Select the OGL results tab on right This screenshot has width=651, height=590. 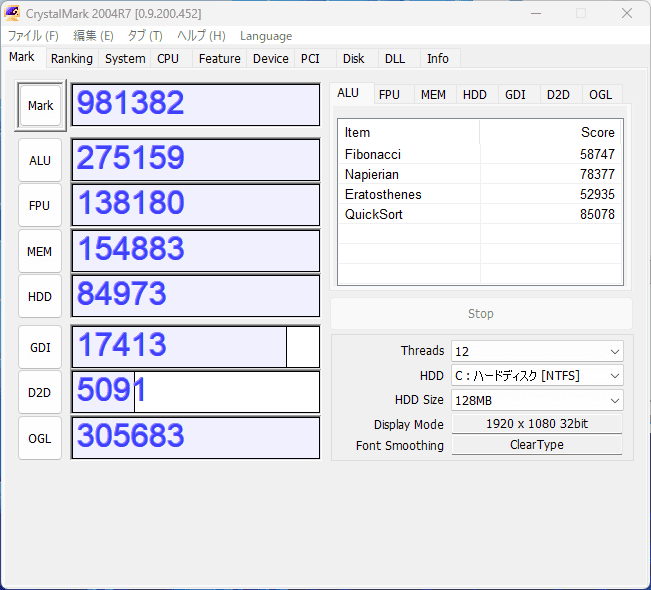point(600,95)
